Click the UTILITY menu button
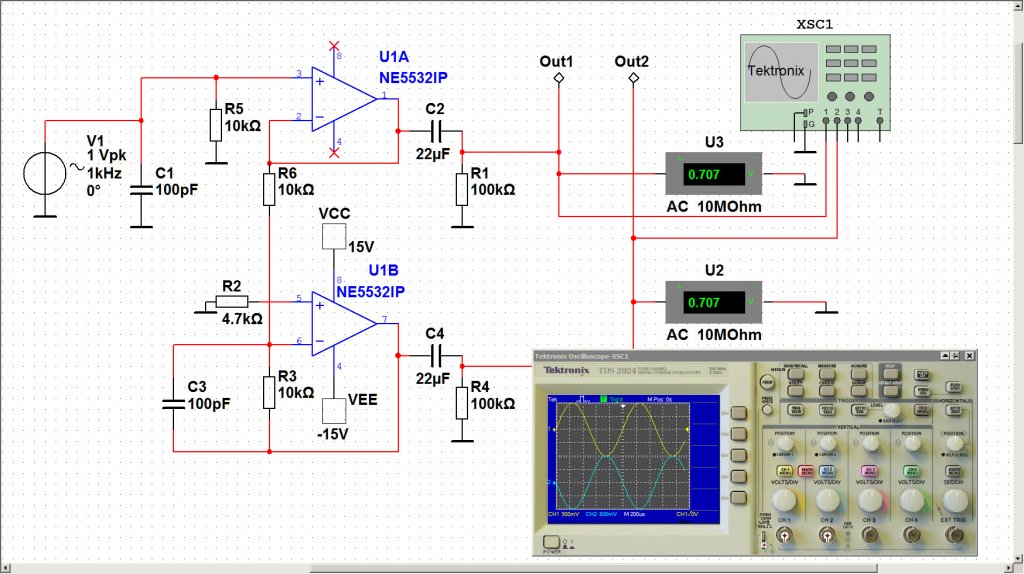 795,391
